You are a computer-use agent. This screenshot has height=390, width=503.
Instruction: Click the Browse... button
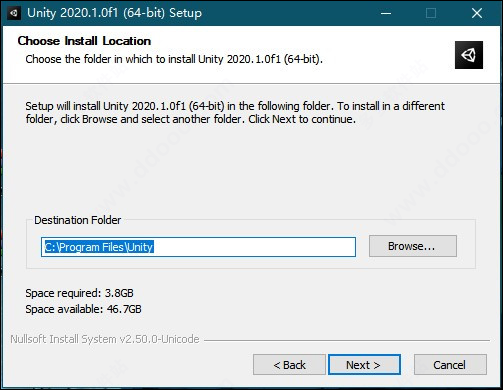(413, 246)
